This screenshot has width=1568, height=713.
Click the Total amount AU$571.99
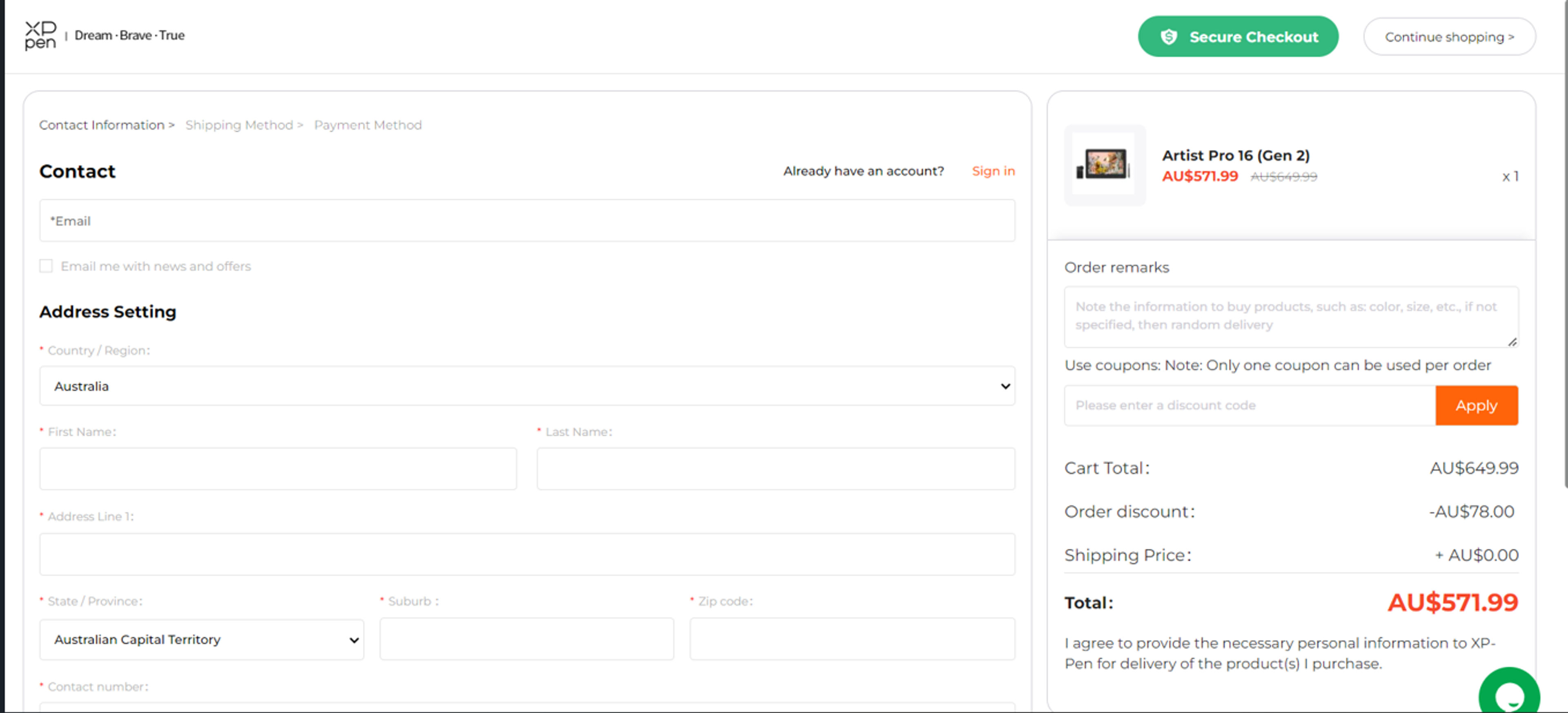coord(1452,602)
